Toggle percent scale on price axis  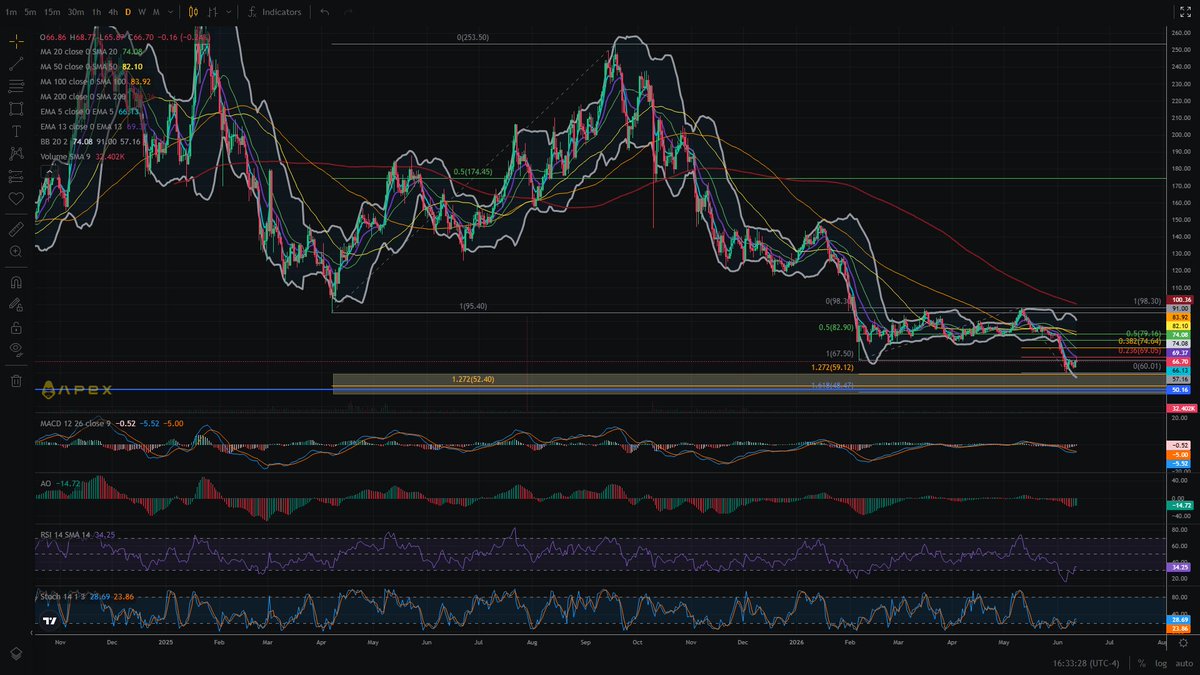[x=1142, y=663]
